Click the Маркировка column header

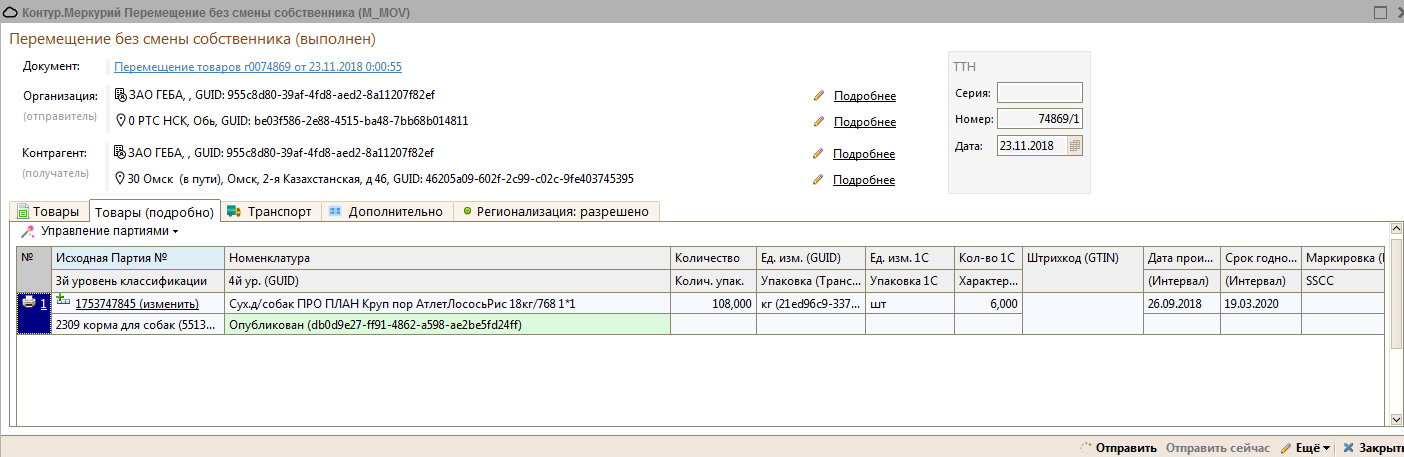pyautogui.click(x=1342, y=258)
